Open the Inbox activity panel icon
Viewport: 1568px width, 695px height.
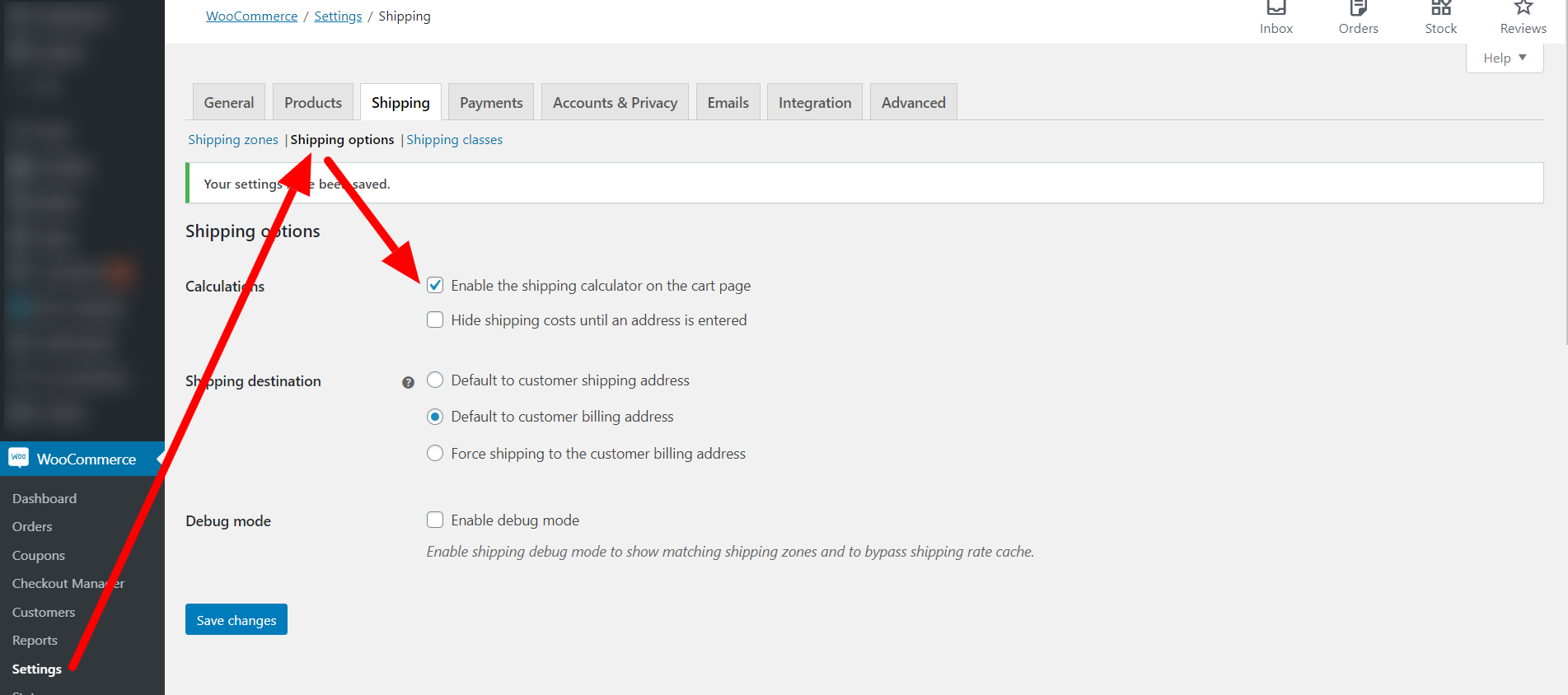[x=1275, y=8]
